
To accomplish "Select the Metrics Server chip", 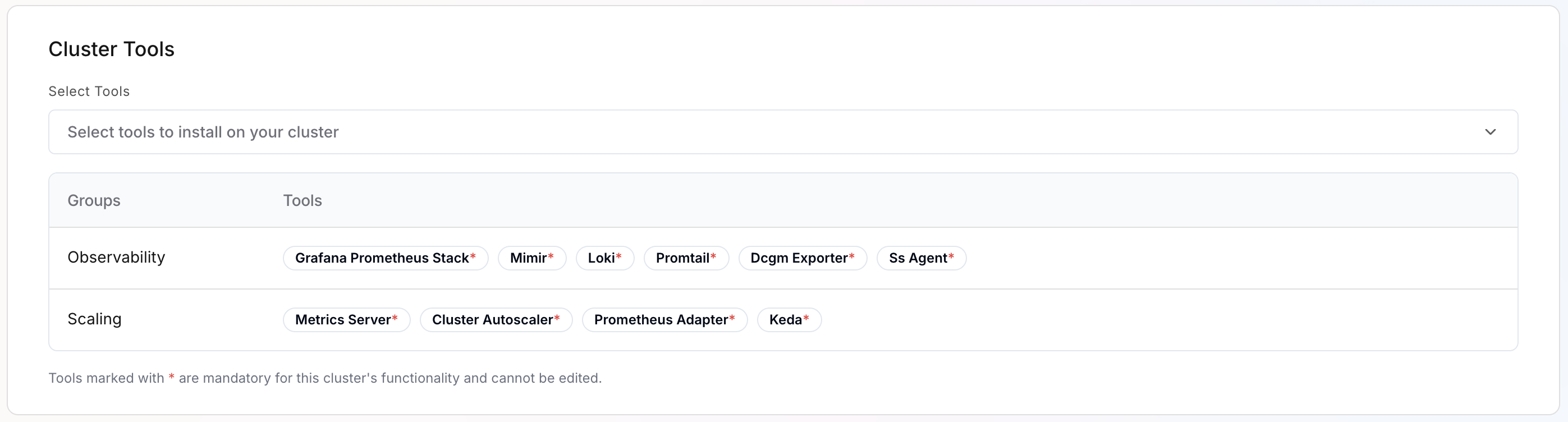I will point(346,319).
